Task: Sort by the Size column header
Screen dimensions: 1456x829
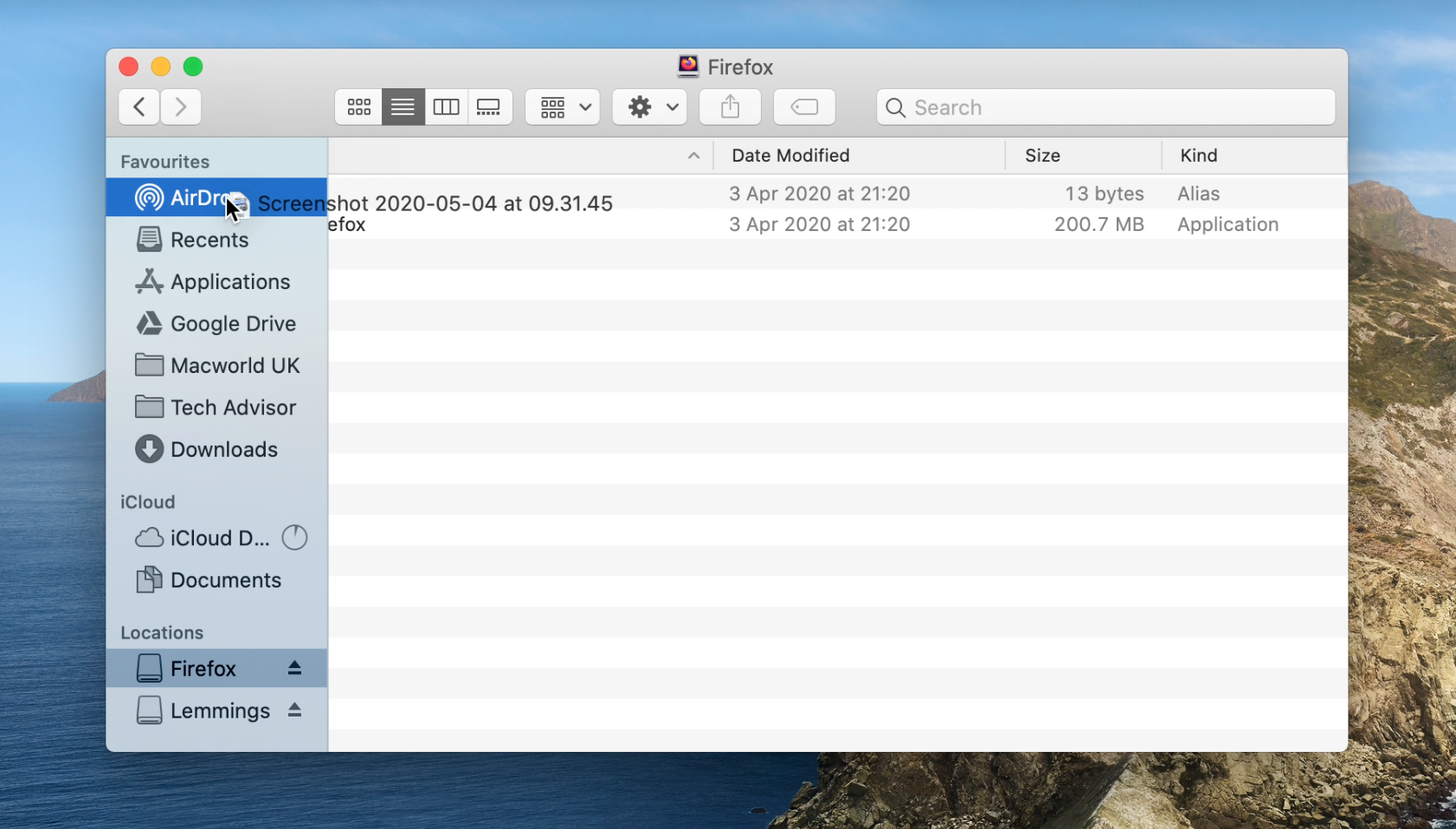Action: point(1042,156)
